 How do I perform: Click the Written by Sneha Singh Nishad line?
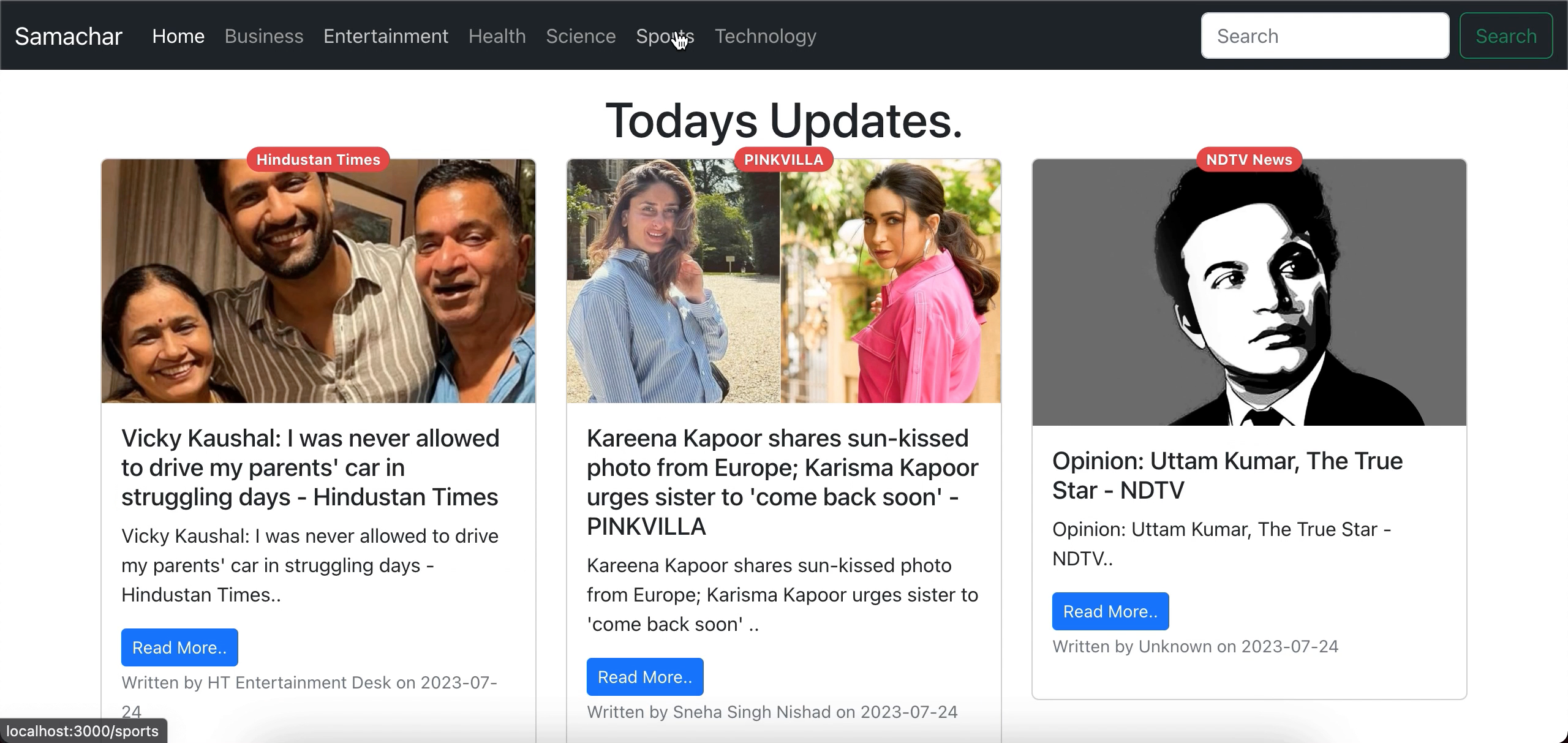tap(772, 712)
